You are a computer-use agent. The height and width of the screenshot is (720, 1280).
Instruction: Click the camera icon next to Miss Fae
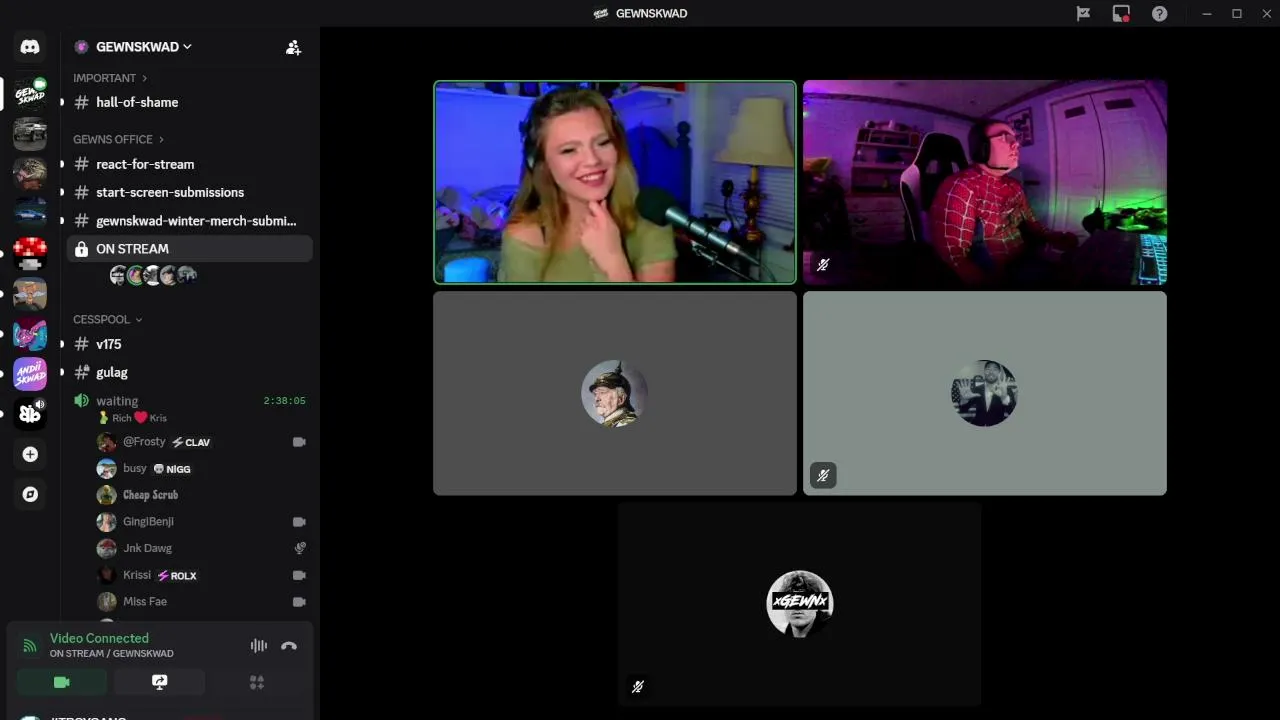299,601
